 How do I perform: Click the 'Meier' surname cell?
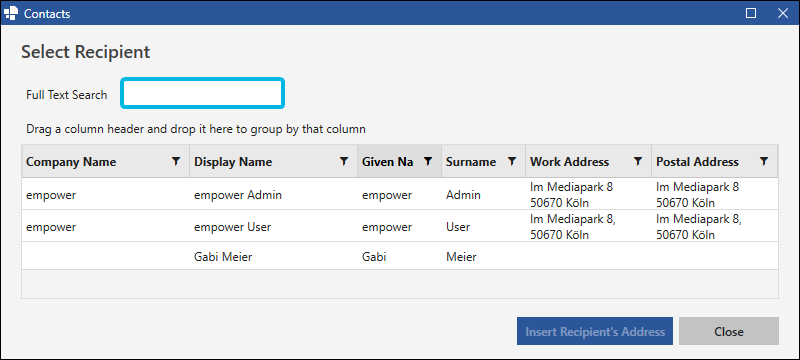(x=483, y=256)
